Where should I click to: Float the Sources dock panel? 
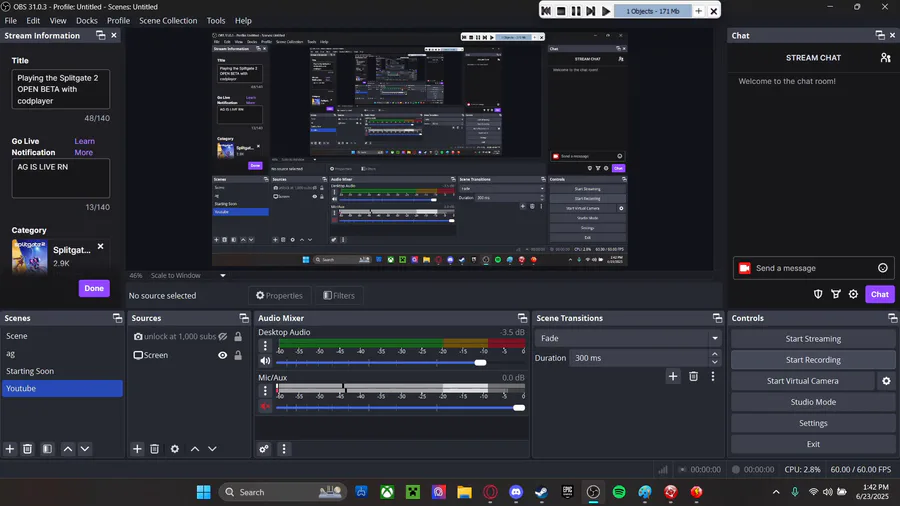pos(244,318)
